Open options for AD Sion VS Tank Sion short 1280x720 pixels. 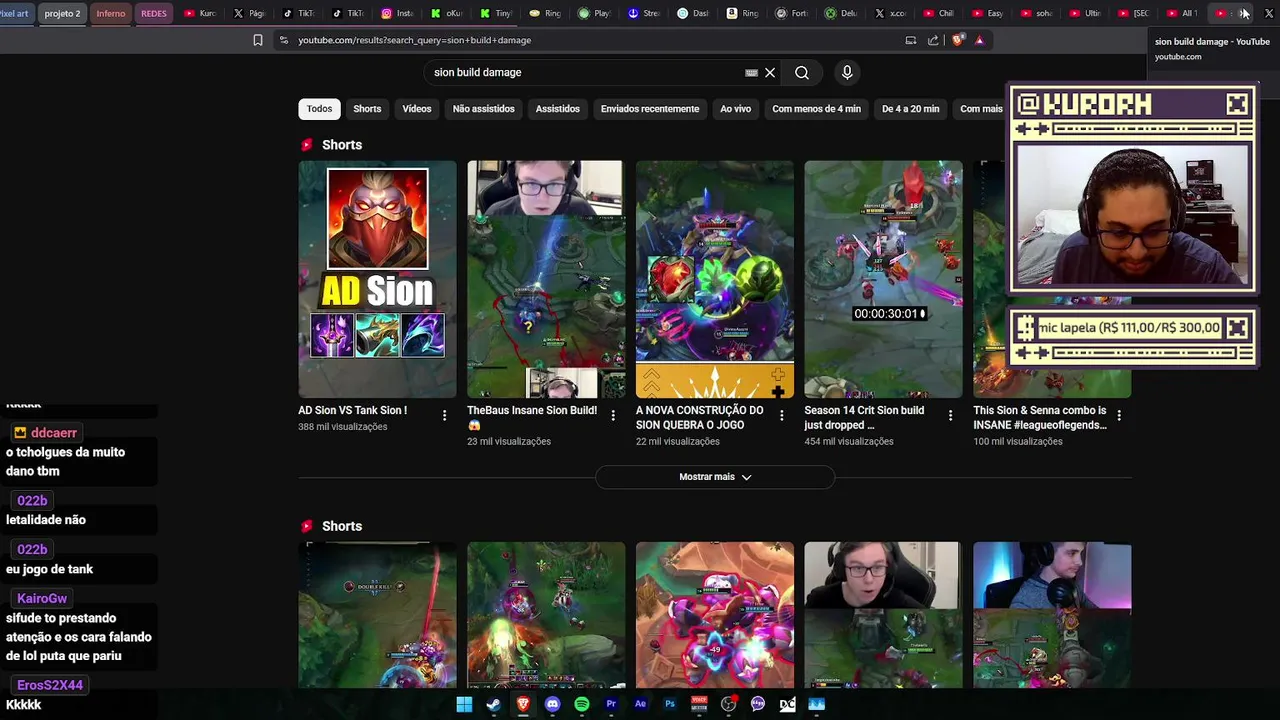tap(444, 415)
